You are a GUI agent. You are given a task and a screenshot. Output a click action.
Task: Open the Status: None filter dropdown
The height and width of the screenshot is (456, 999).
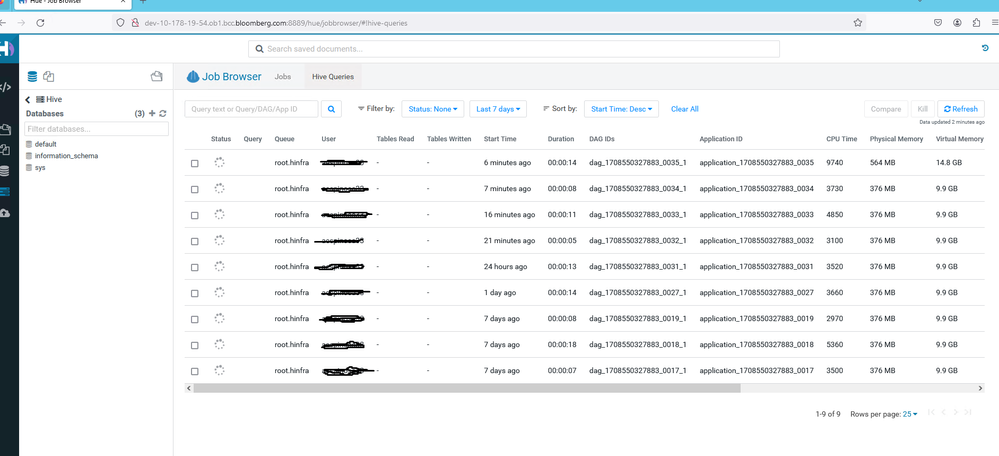pos(433,109)
